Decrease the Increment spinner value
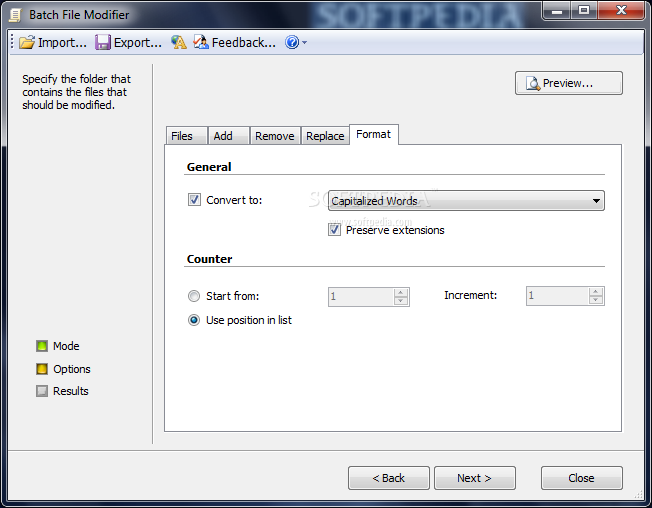This screenshot has width=652, height=508. (596, 301)
